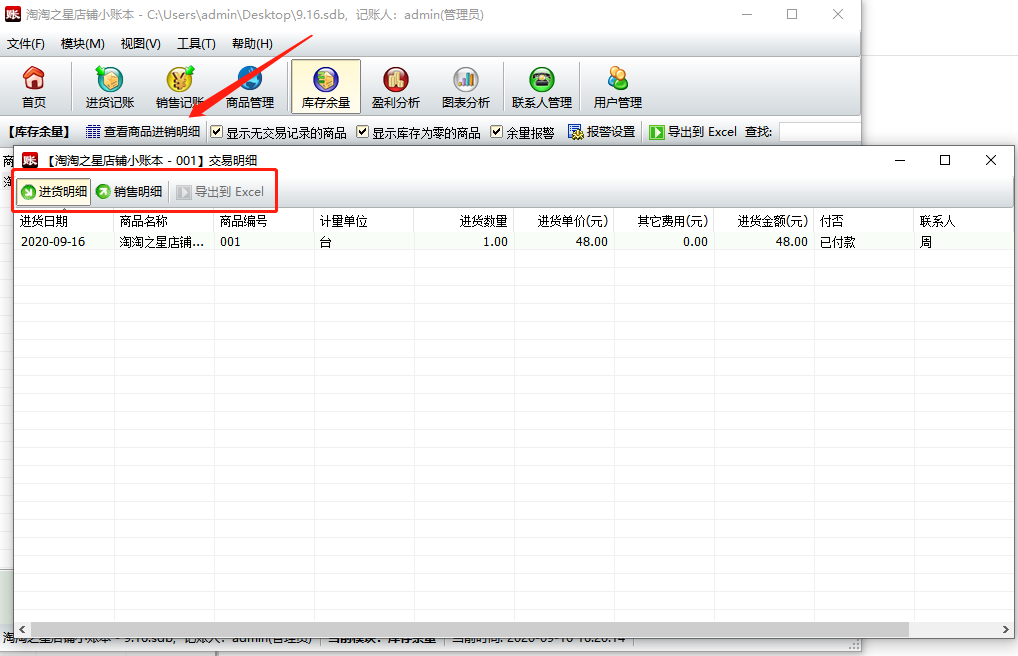Click 查看商品进销明细 toolbar button
This screenshot has width=1018, height=656.
tap(143, 132)
